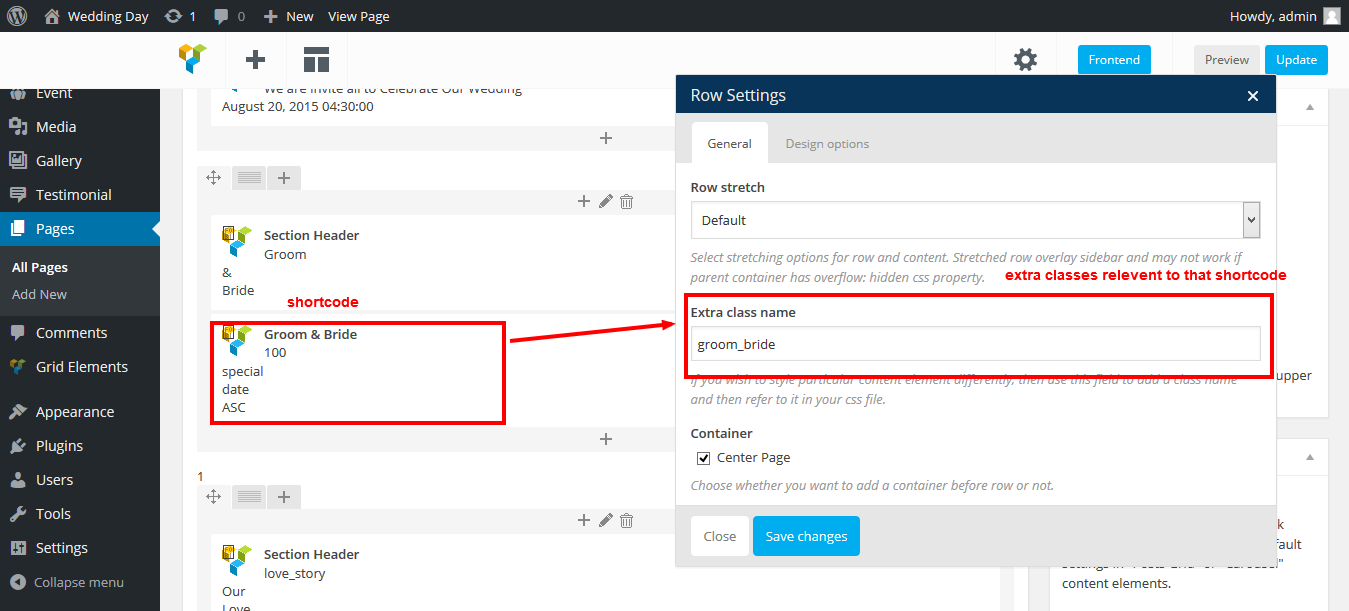Switch to Design options tab
The width and height of the screenshot is (1349, 611).
point(827,144)
